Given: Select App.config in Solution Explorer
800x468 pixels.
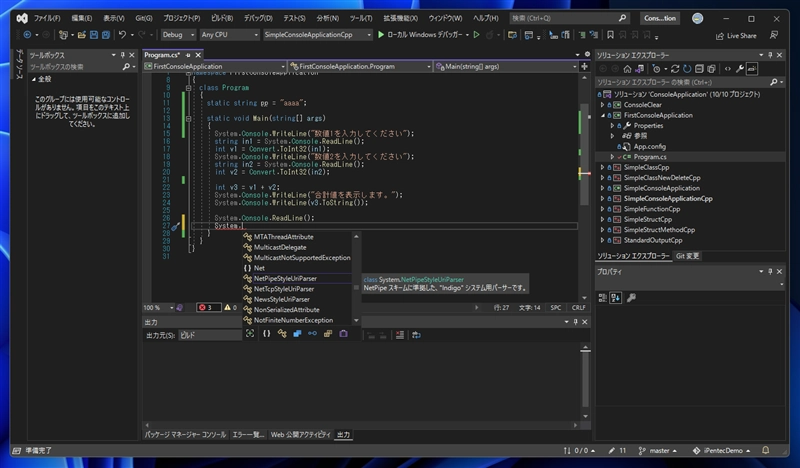Looking at the screenshot, I should pyautogui.click(x=652, y=146).
